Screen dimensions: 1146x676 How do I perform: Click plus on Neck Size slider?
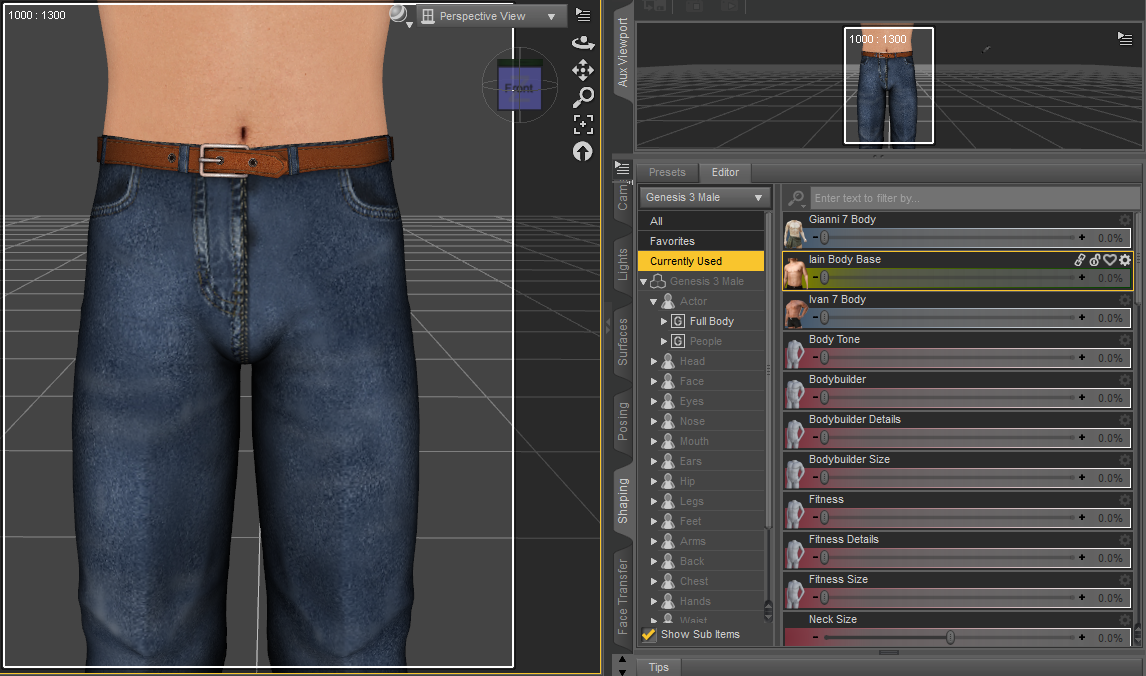1082,637
